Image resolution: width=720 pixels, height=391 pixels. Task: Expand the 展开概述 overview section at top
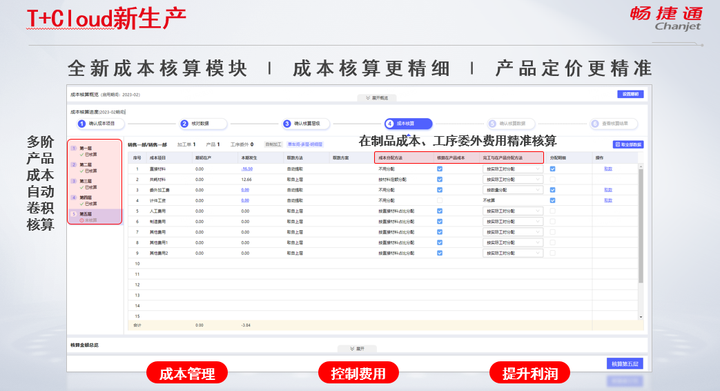377,98
